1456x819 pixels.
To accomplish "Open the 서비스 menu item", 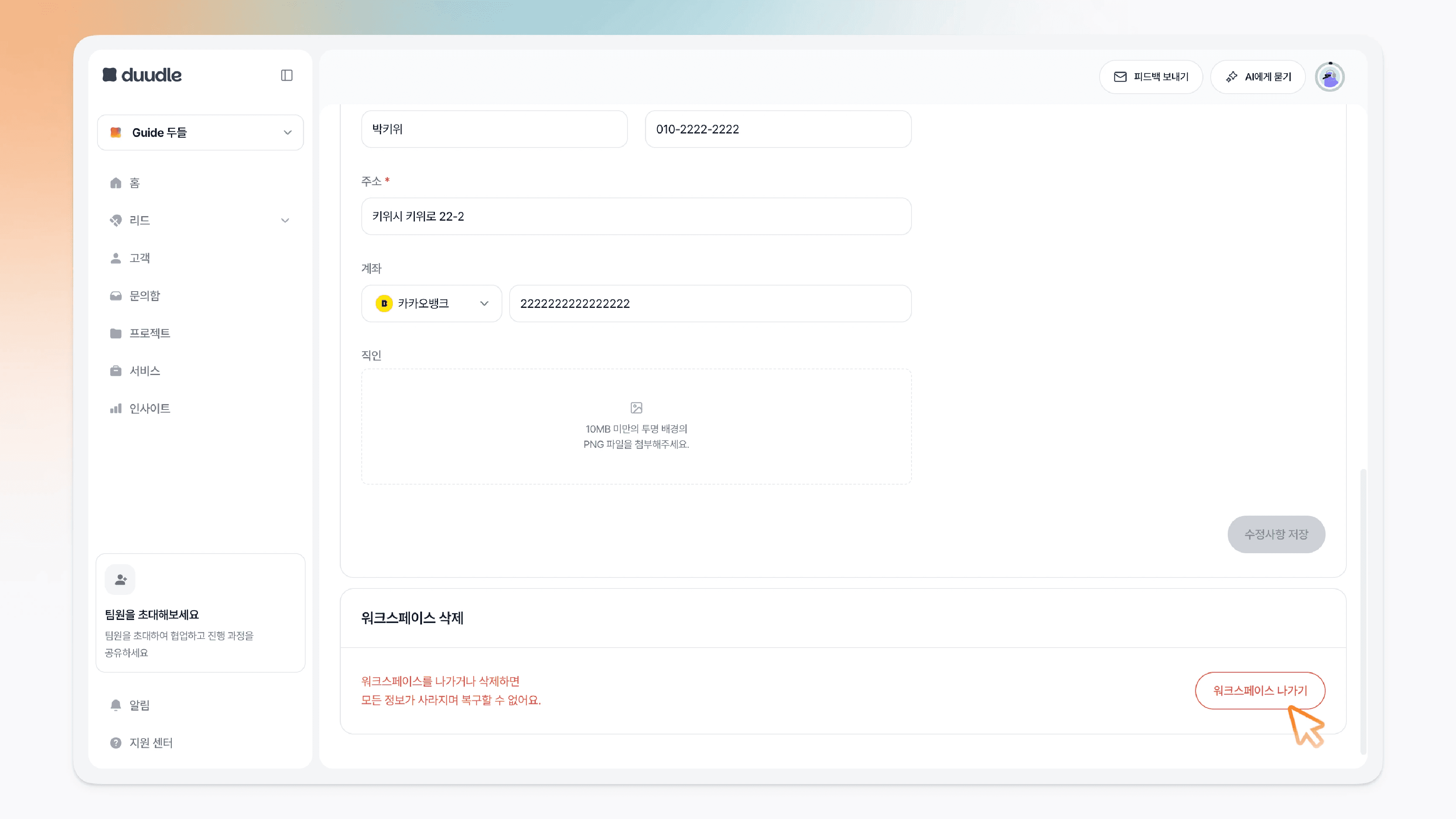I will pos(200,371).
